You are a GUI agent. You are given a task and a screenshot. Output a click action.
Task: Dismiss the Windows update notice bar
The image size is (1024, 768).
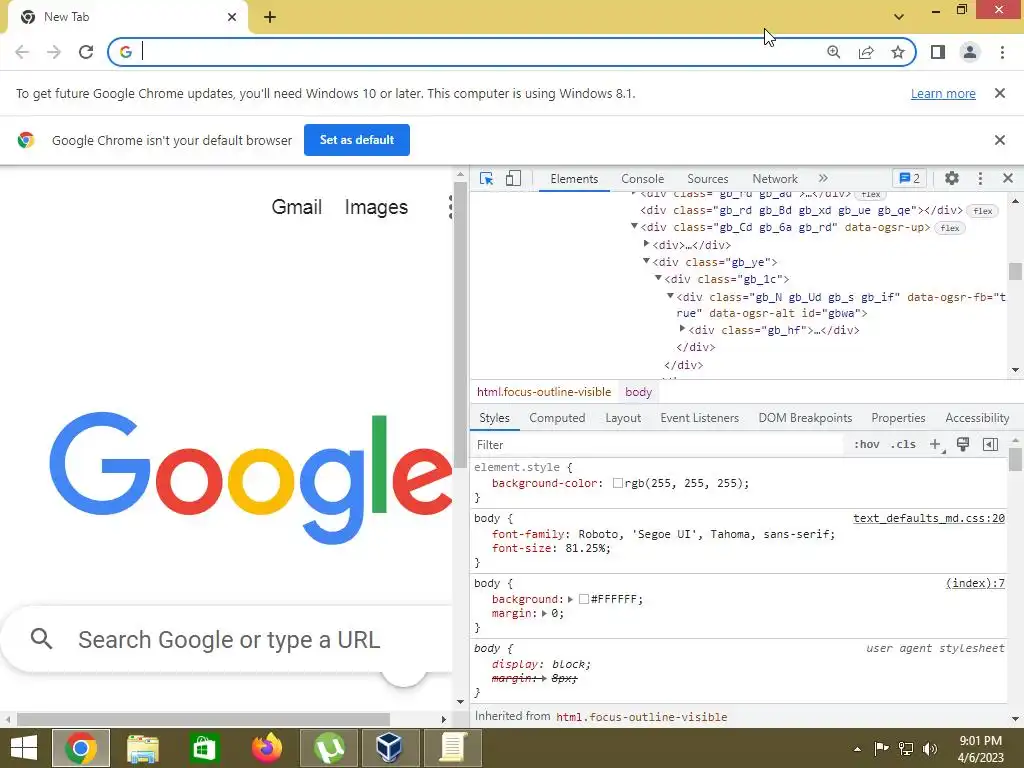[x=999, y=93]
